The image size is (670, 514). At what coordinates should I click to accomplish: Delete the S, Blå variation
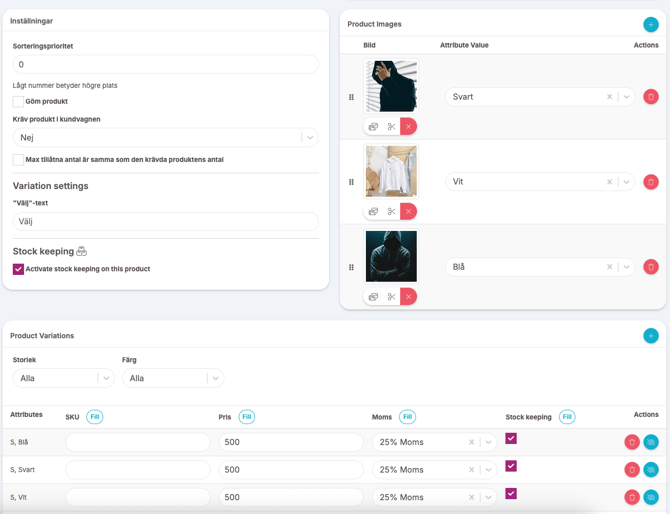tap(632, 442)
